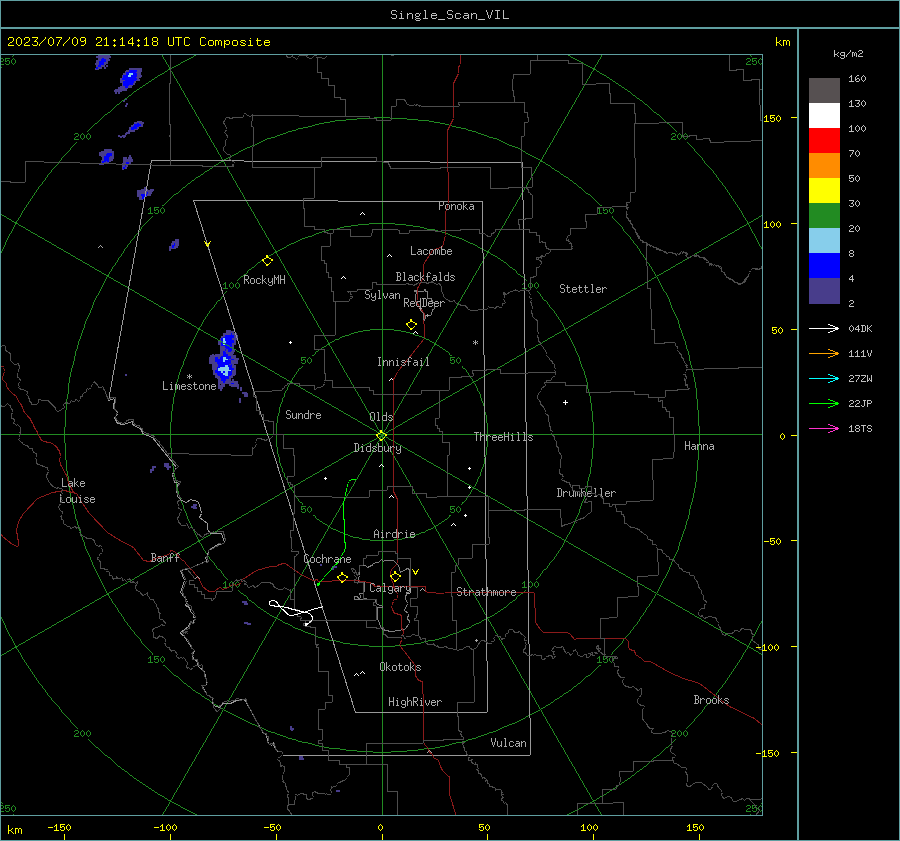Click the Banff town label
The height and width of the screenshot is (841, 900).
pos(165,557)
